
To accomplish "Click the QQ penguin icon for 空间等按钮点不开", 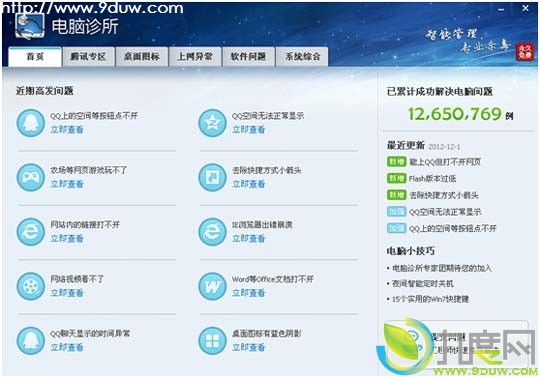I will click(31, 123).
